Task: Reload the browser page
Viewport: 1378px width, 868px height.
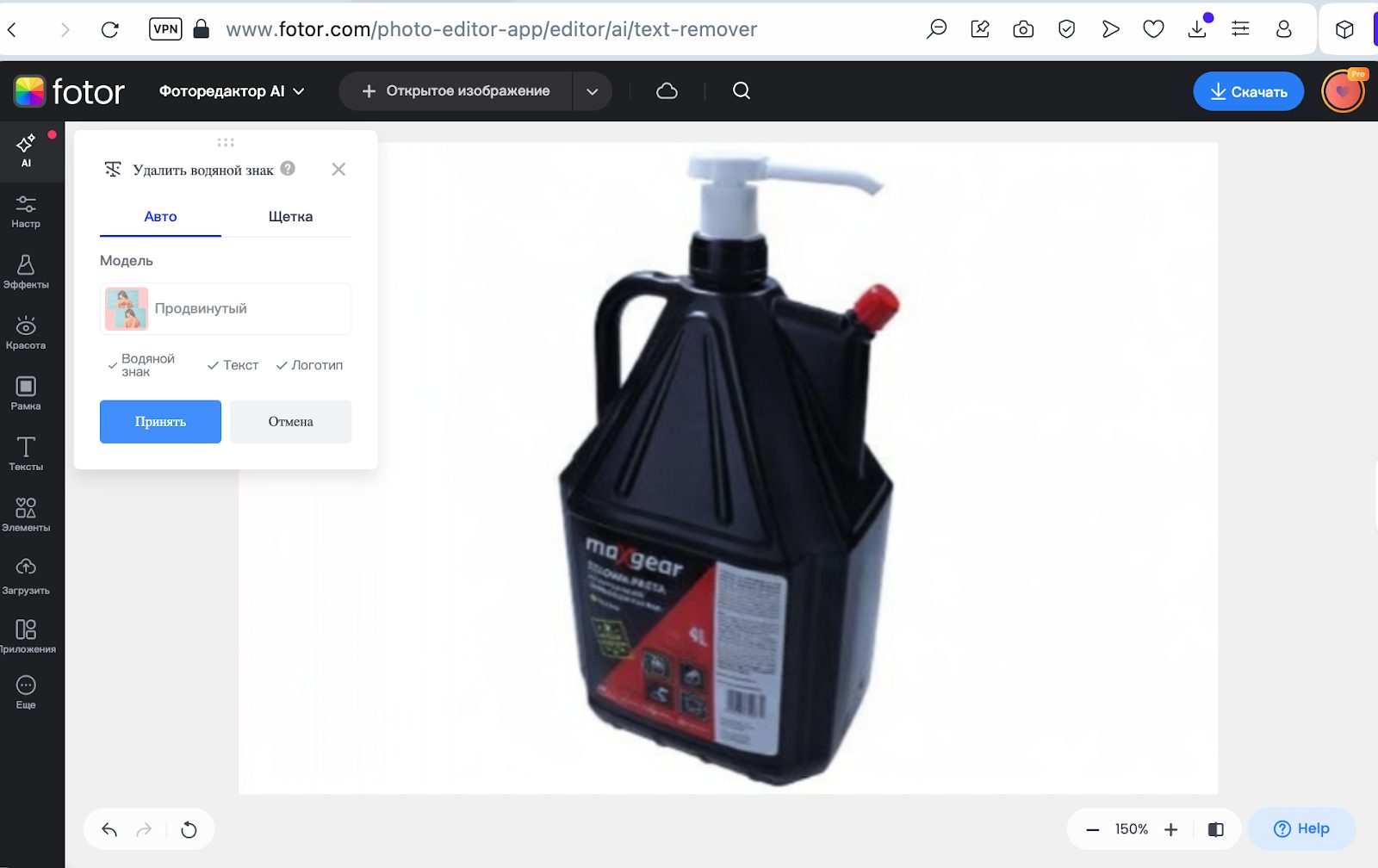Action: (x=109, y=29)
